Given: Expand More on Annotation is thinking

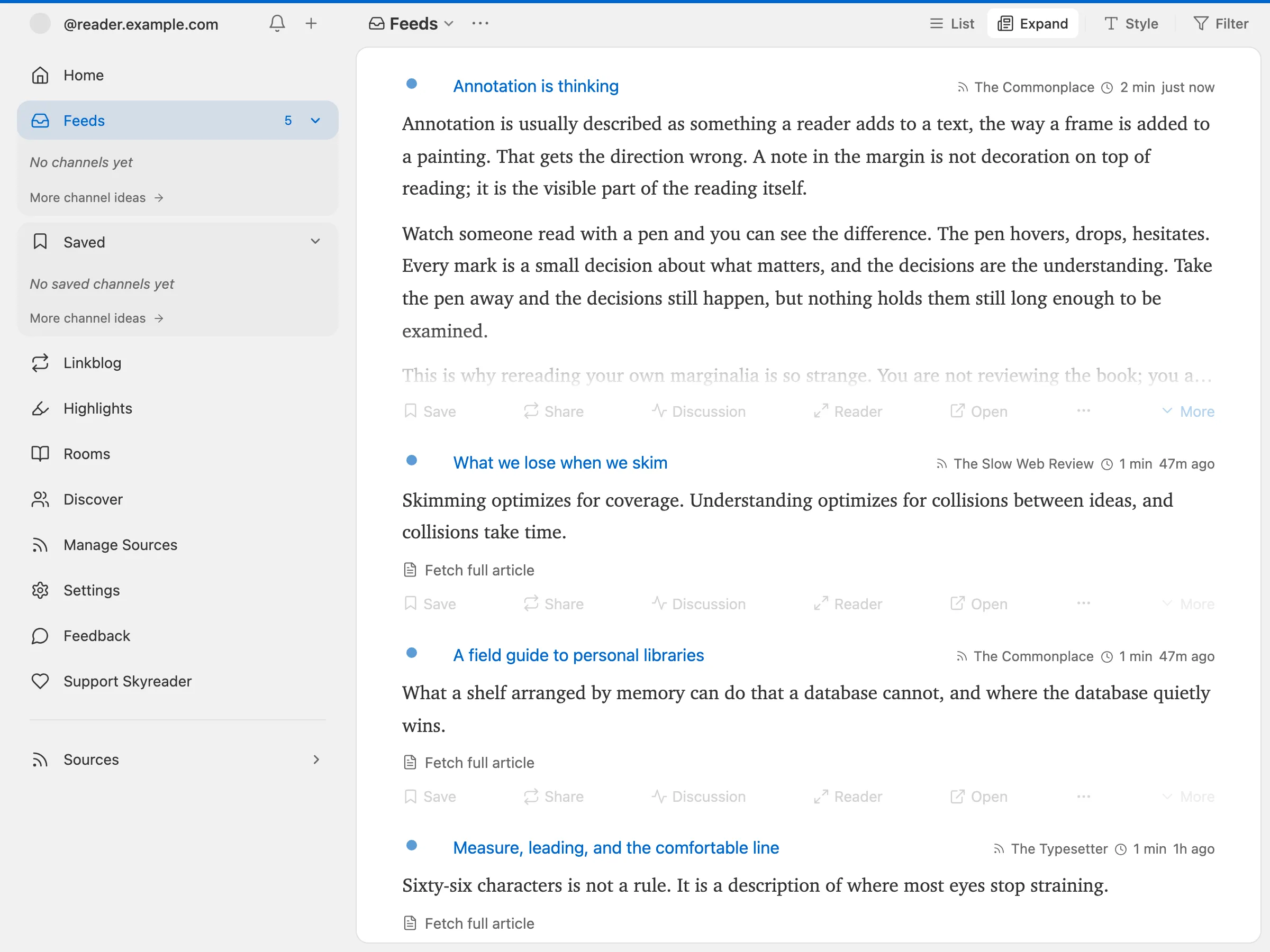Looking at the screenshot, I should pyautogui.click(x=1188, y=411).
